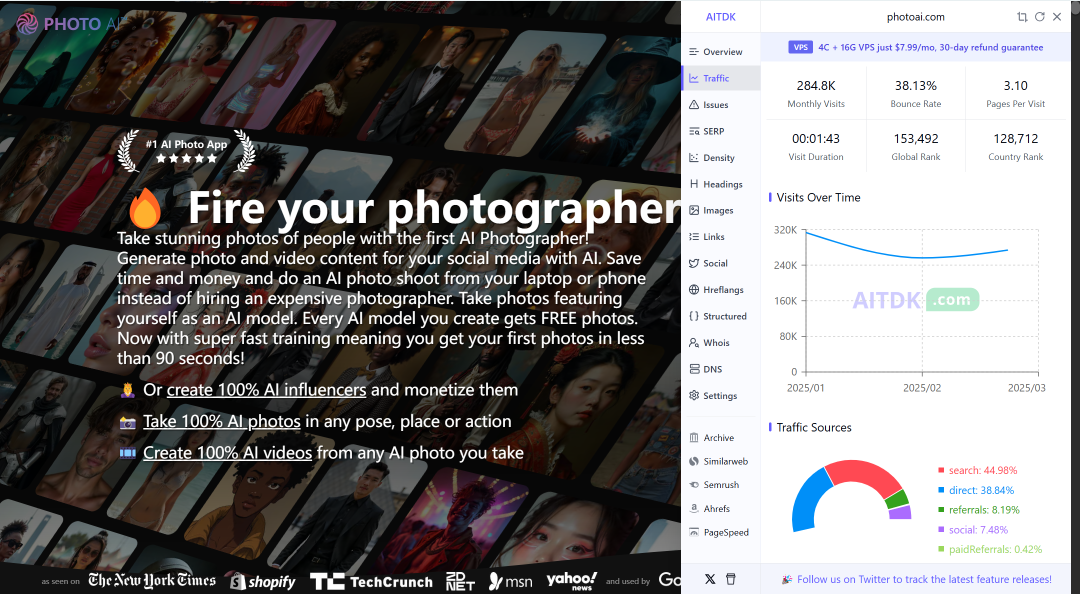Open the Density sidebar item
The height and width of the screenshot is (594, 1080).
tap(721, 158)
